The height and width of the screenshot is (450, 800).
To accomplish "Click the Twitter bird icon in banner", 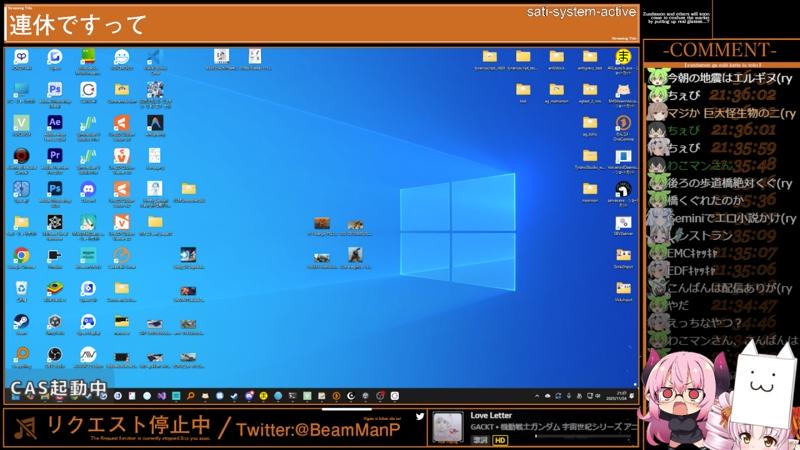I will click(x=420, y=416).
